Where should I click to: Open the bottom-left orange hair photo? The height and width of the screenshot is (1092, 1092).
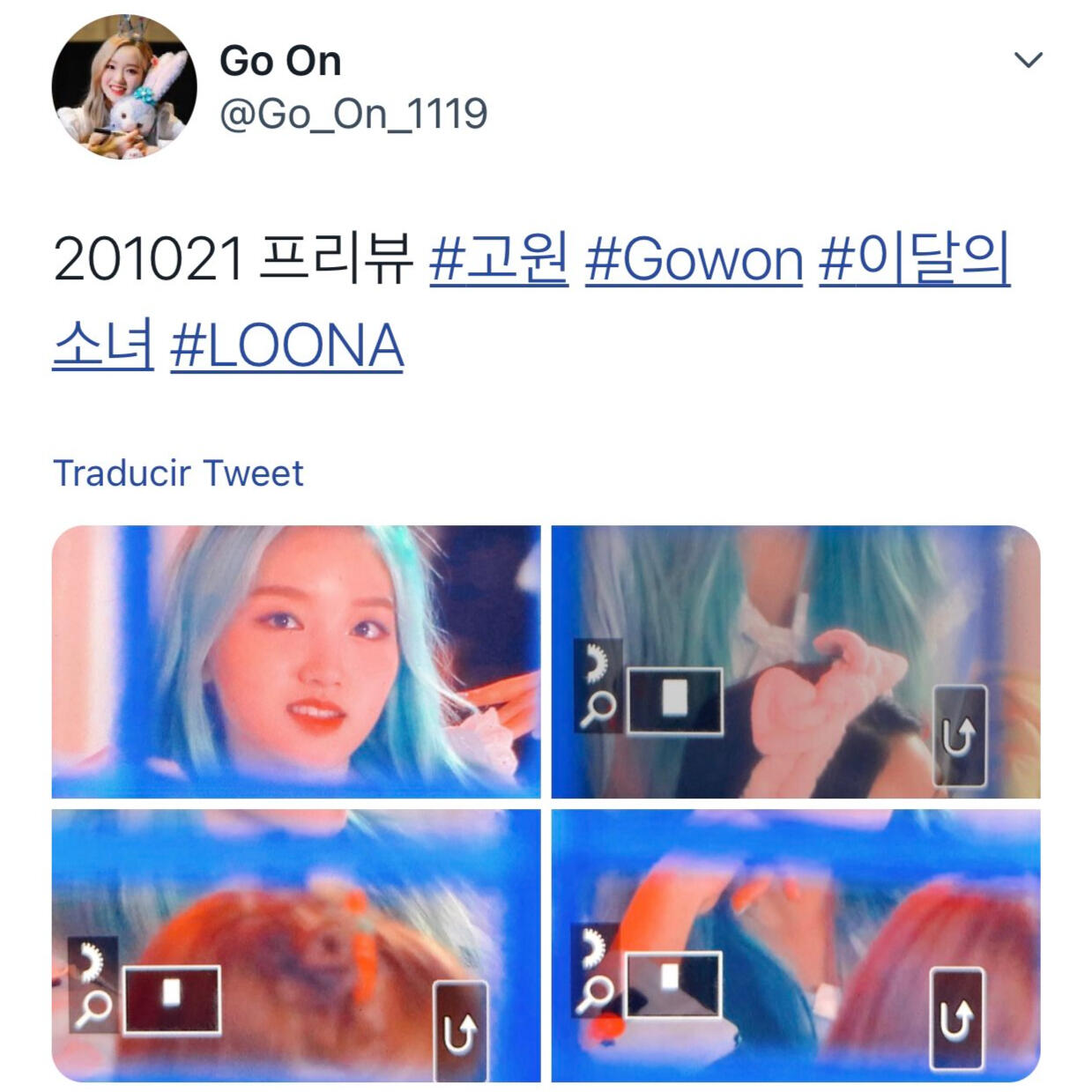pyautogui.click(x=296, y=946)
